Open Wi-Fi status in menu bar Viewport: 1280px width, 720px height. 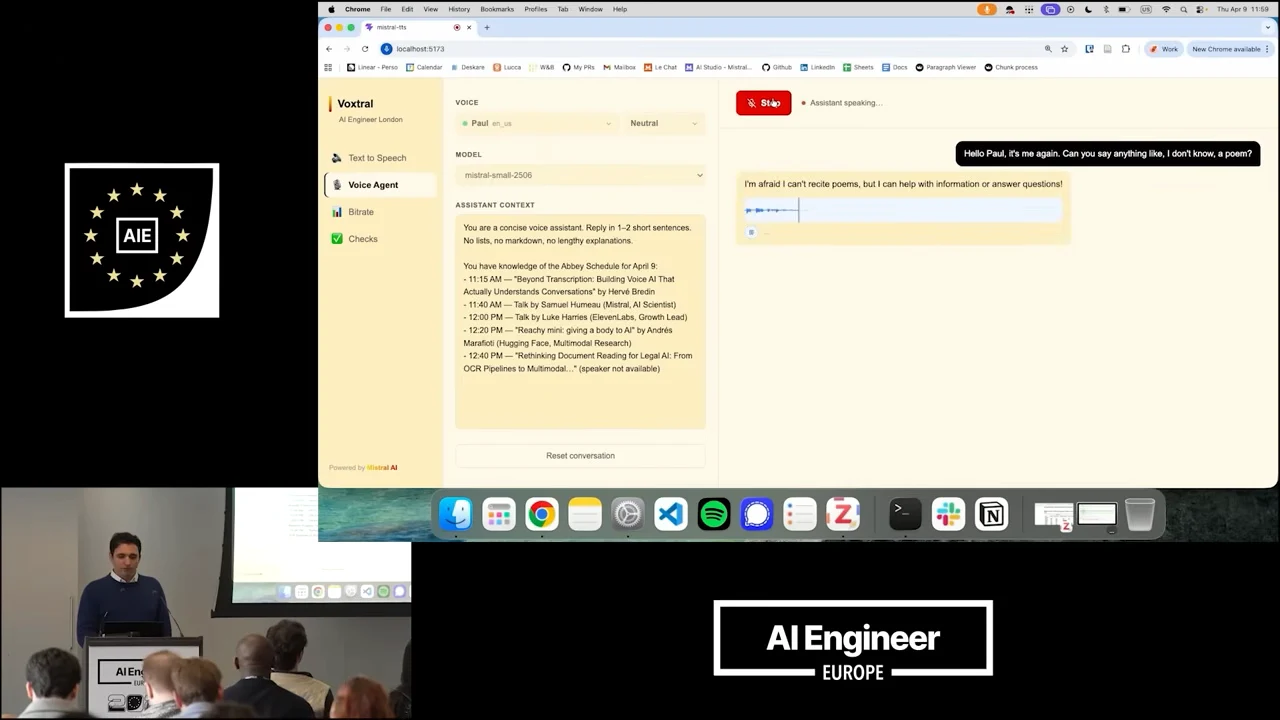(x=1165, y=9)
